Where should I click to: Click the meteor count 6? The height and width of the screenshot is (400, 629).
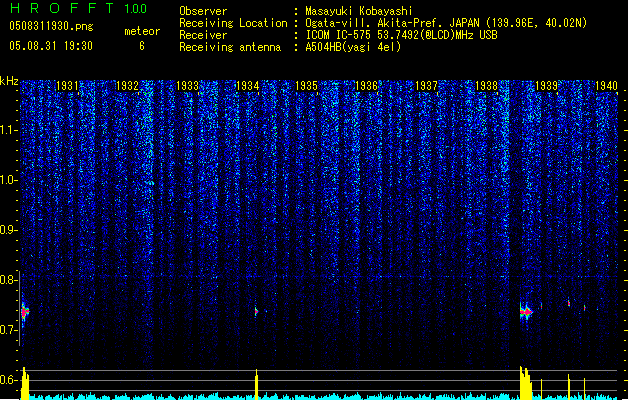(x=142, y=46)
